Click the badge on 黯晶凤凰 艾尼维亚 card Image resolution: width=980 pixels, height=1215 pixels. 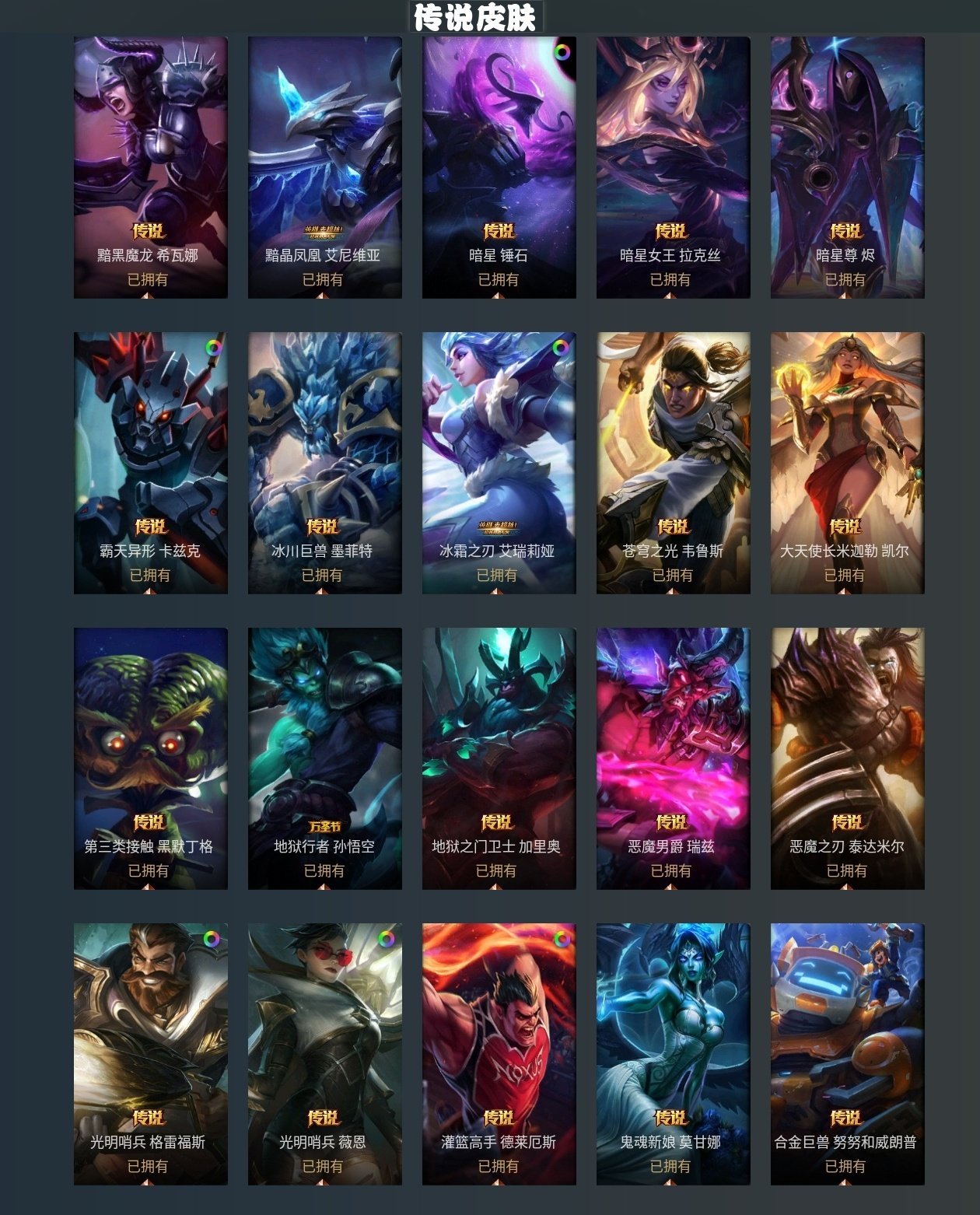pos(323,233)
